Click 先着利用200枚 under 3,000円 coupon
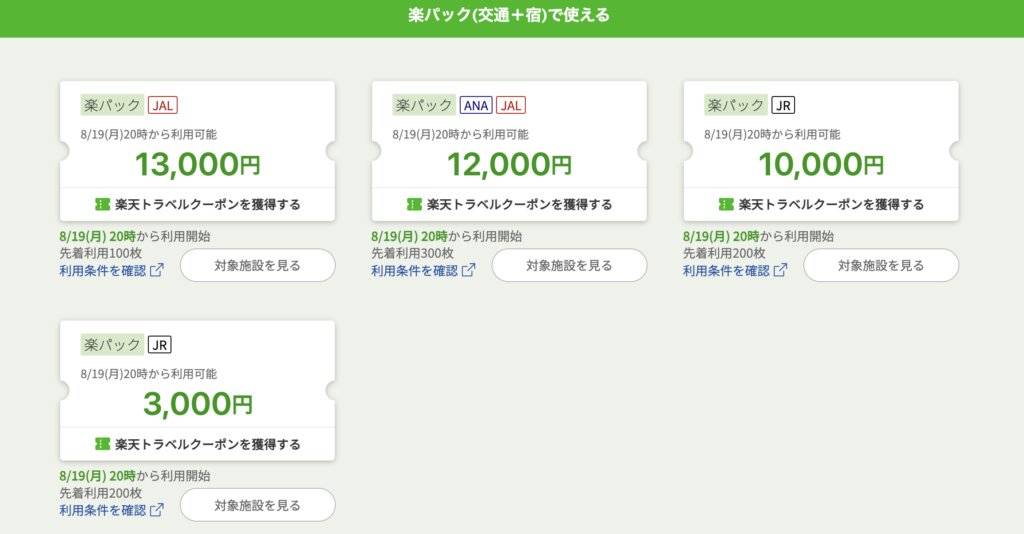Image resolution: width=1024 pixels, height=534 pixels. pyautogui.click(x=101, y=493)
